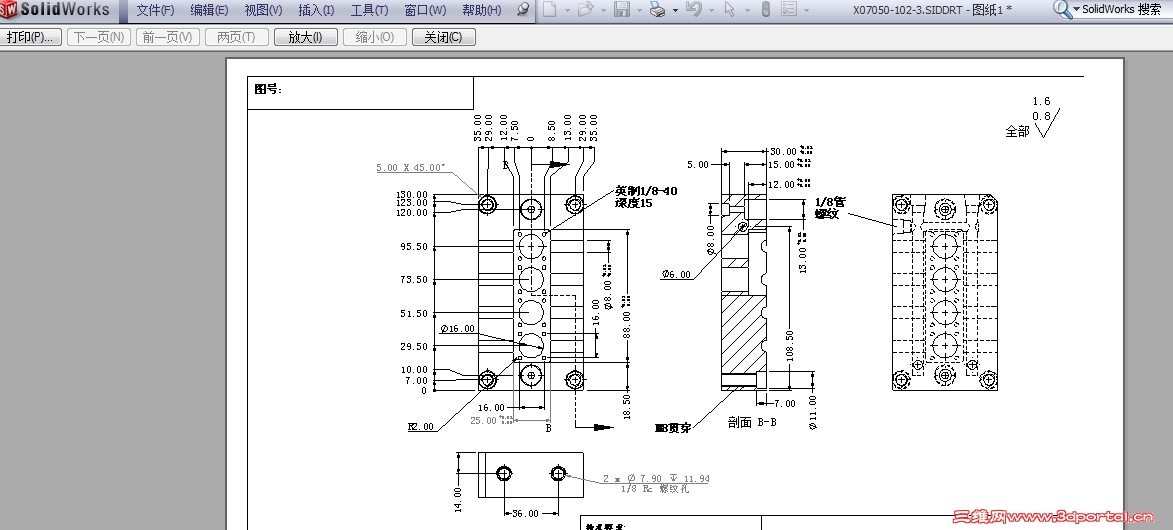Expand the New document dropdown arrow
Image resolution: width=1173 pixels, height=530 pixels.
tap(568, 10)
